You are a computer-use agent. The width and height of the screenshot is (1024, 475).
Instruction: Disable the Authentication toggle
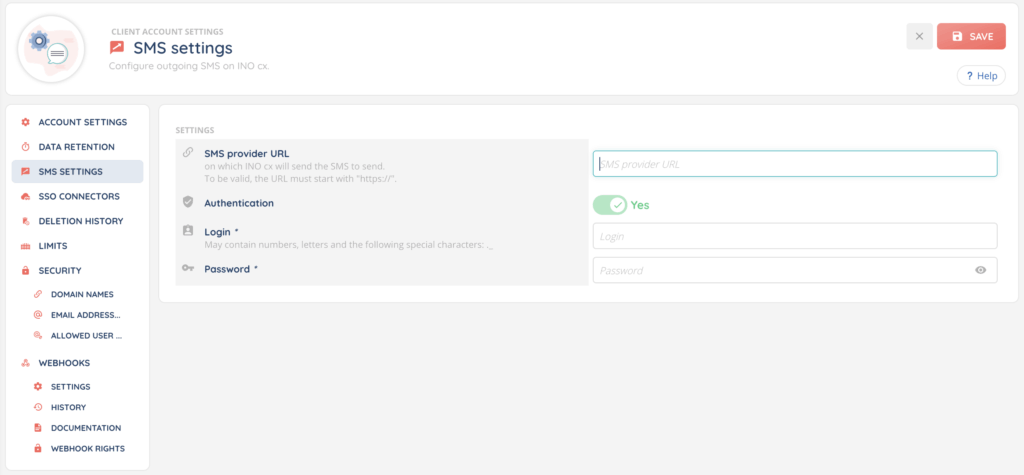pyautogui.click(x=609, y=205)
